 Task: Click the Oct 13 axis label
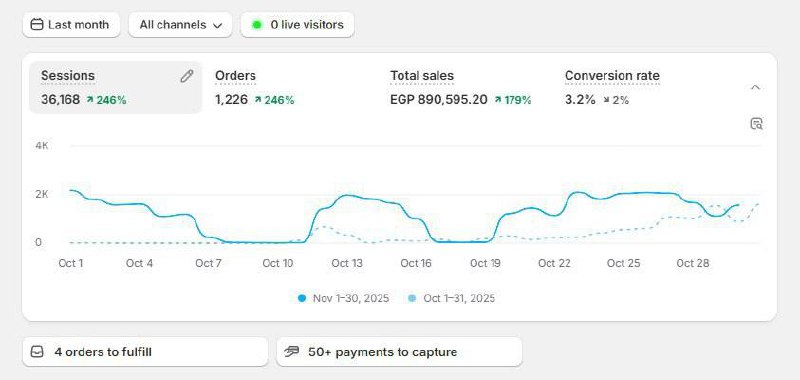[347, 263]
